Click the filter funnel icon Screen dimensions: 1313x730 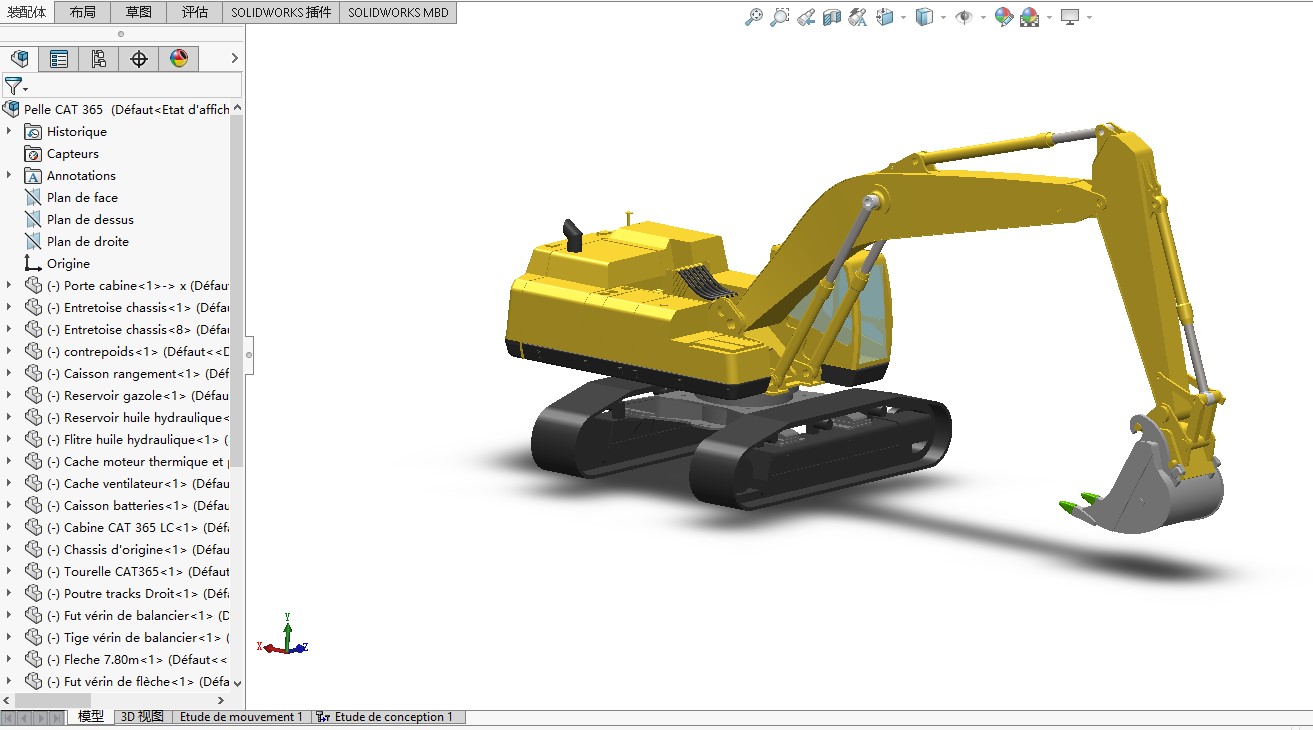13,86
